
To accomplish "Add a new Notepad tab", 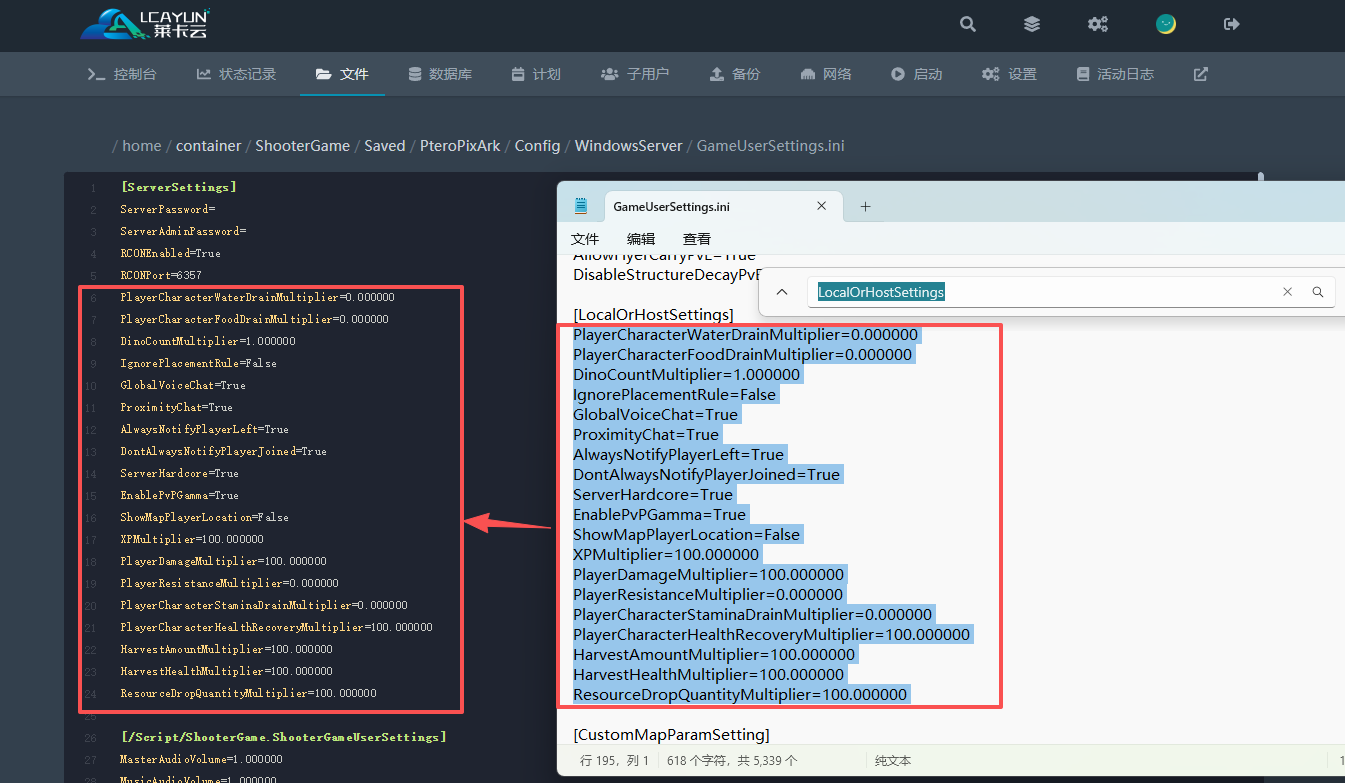I will [x=865, y=207].
